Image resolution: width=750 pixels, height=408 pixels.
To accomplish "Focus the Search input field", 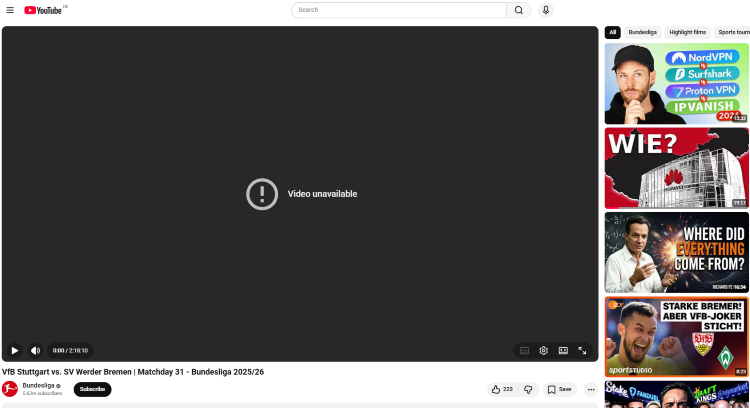I will [399, 10].
